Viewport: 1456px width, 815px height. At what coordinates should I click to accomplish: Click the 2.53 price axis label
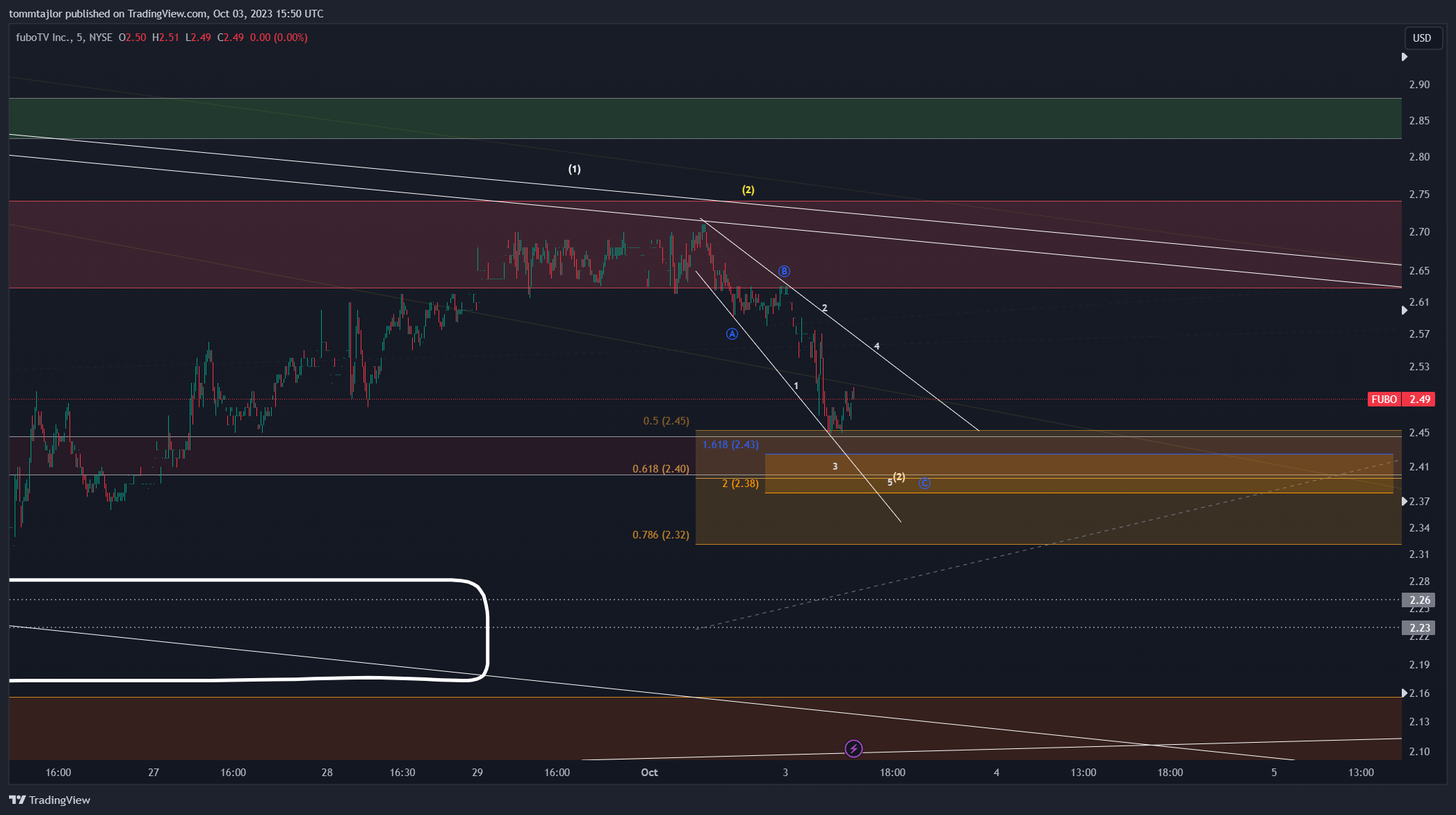pyautogui.click(x=1419, y=367)
